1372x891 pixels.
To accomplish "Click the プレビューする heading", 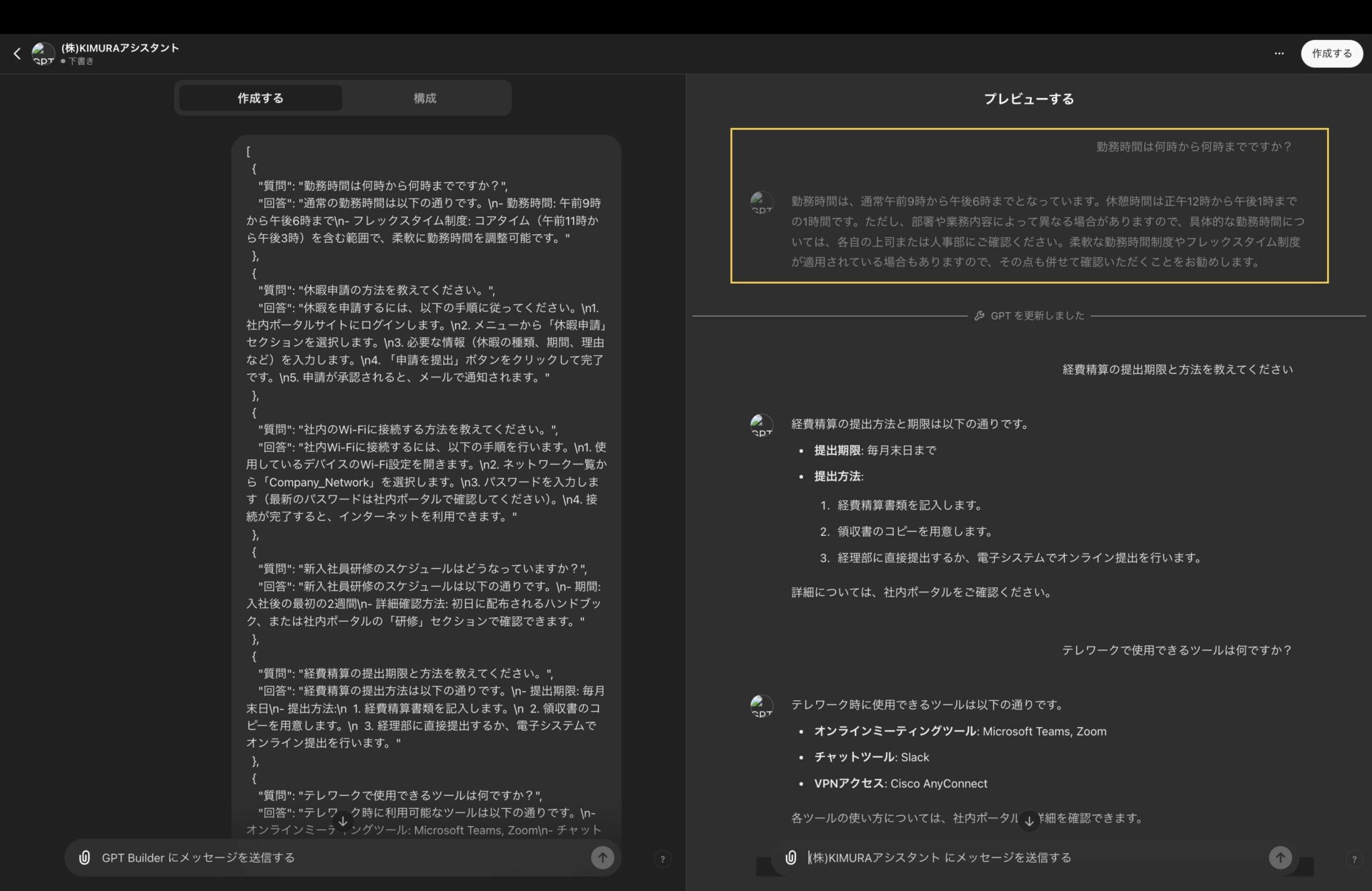I will tap(1029, 99).
